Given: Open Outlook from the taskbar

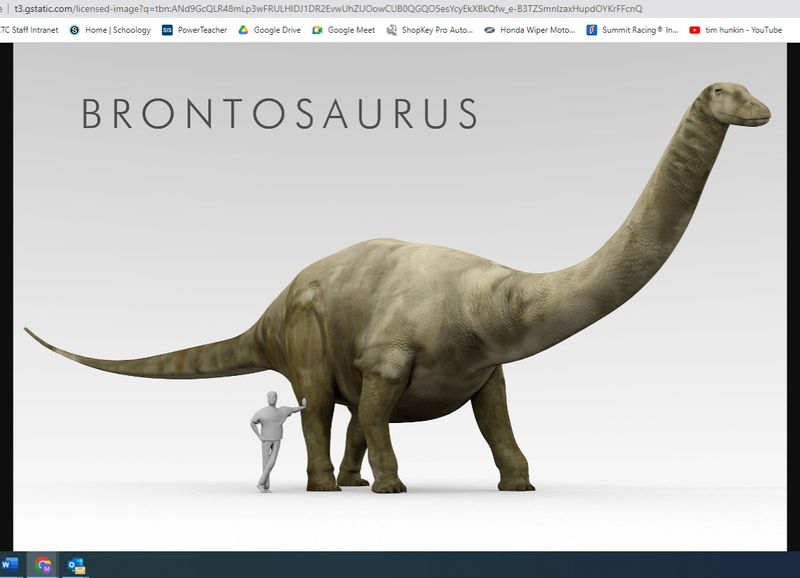Looking at the screenshot, I should (x=77, y=565).
